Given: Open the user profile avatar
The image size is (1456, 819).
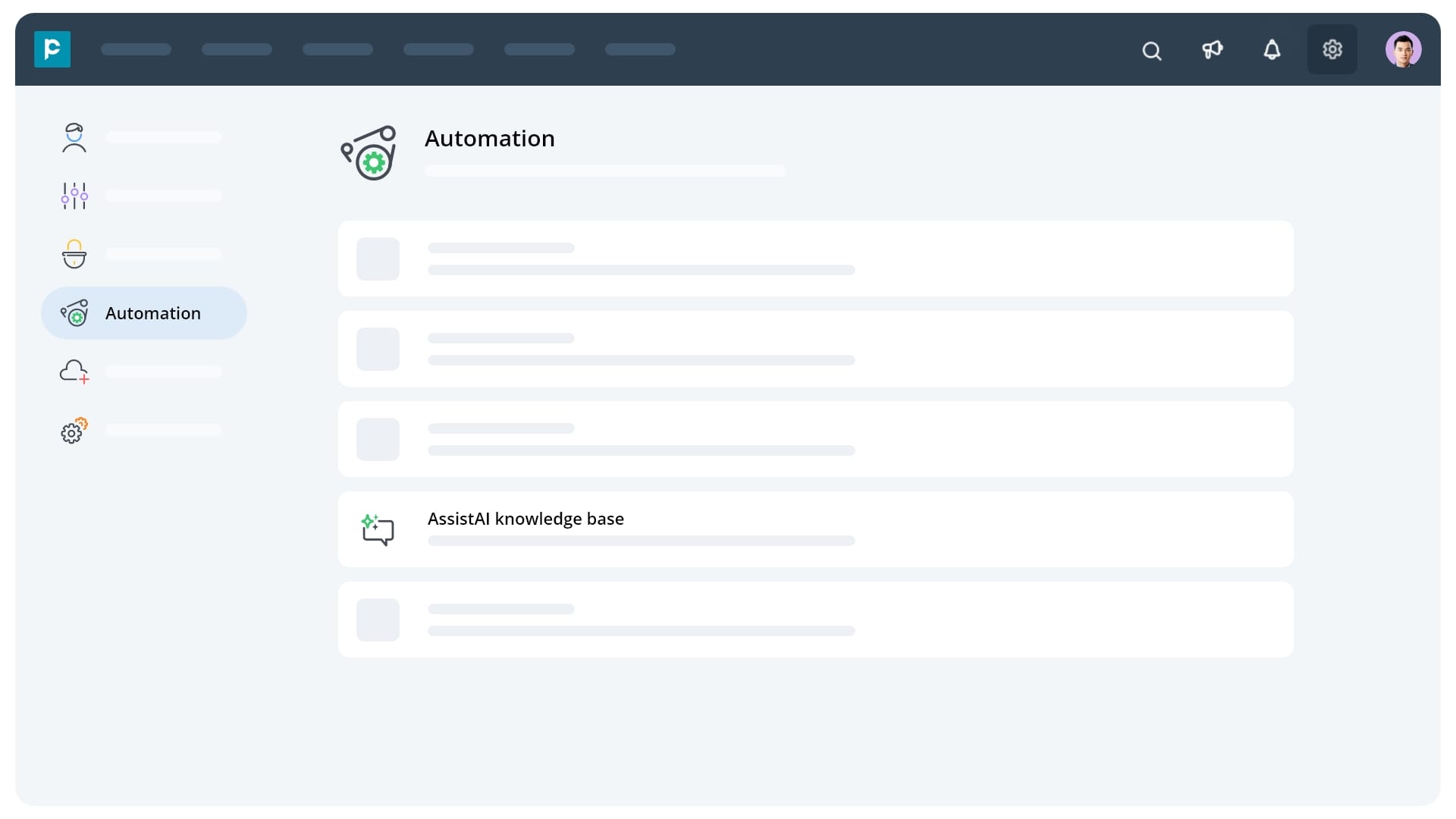Looking at the screenshot, I should 1402,50.
